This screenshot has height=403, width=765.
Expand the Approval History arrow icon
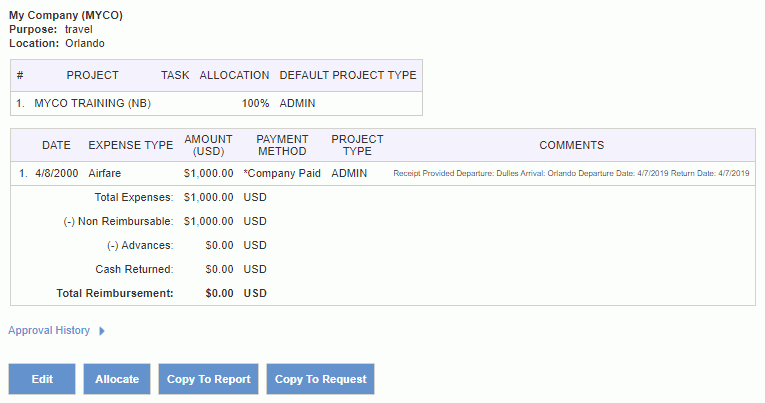[x=102, y=331]
